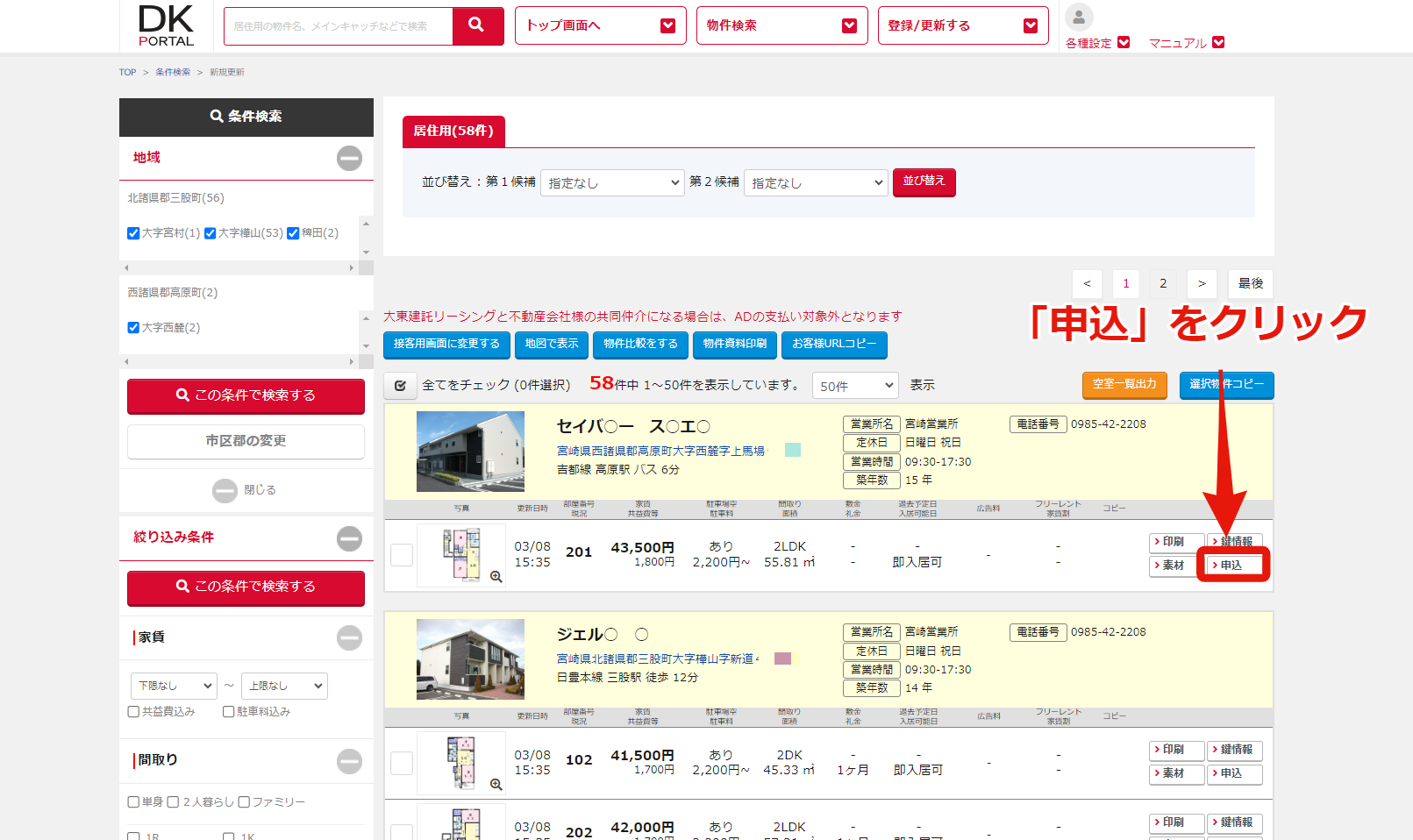The height and width of the screenshot is (840, 1413).
Task: Enable the 共益費込み checkbox
Action: click(x=134, y=712)
